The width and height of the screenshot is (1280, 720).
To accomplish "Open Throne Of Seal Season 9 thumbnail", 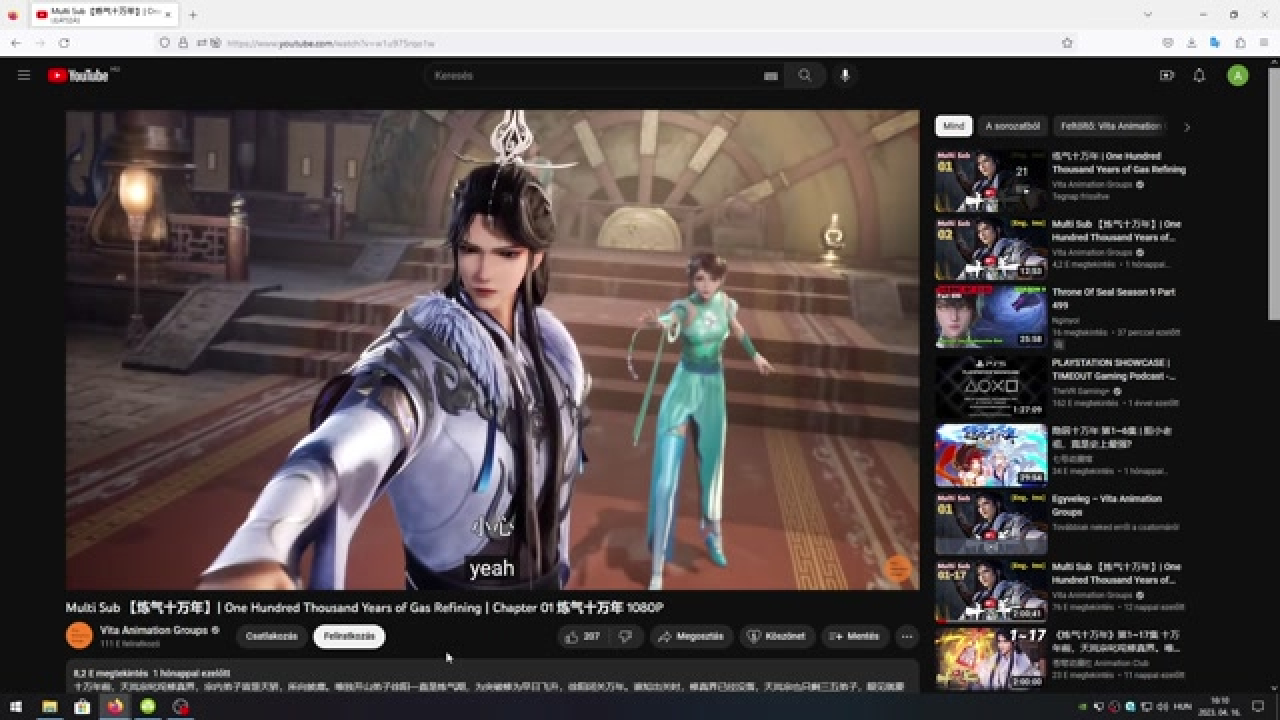I will coord(991,317).
